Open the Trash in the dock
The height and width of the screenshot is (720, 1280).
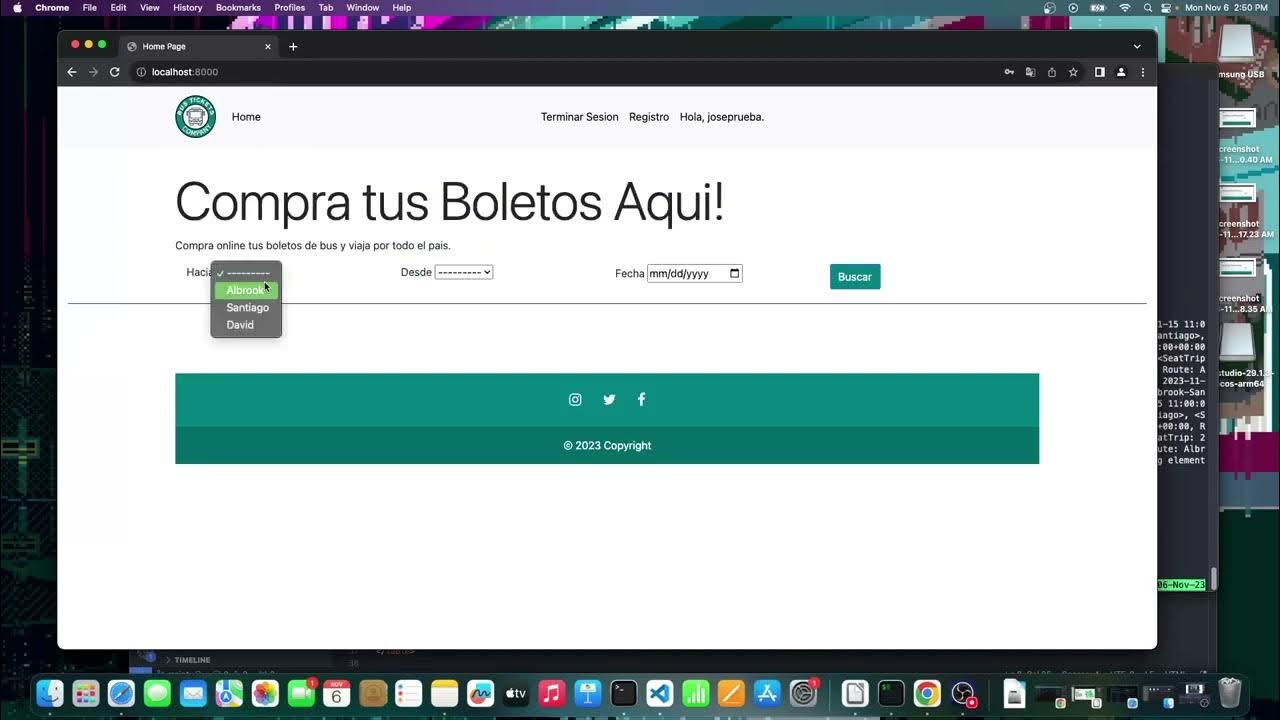tap(1230, 693)
